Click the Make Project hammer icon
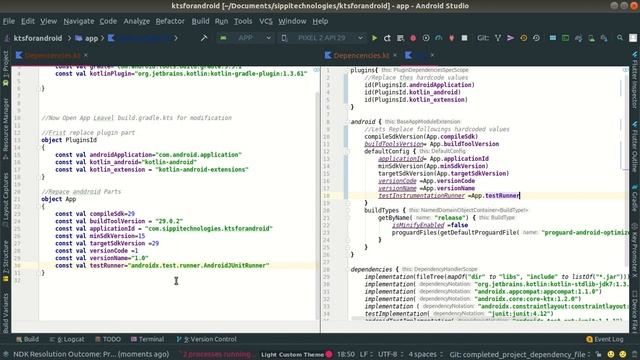Screen dimensions: 640x360 pyautogui.click(x=204, y=38)
